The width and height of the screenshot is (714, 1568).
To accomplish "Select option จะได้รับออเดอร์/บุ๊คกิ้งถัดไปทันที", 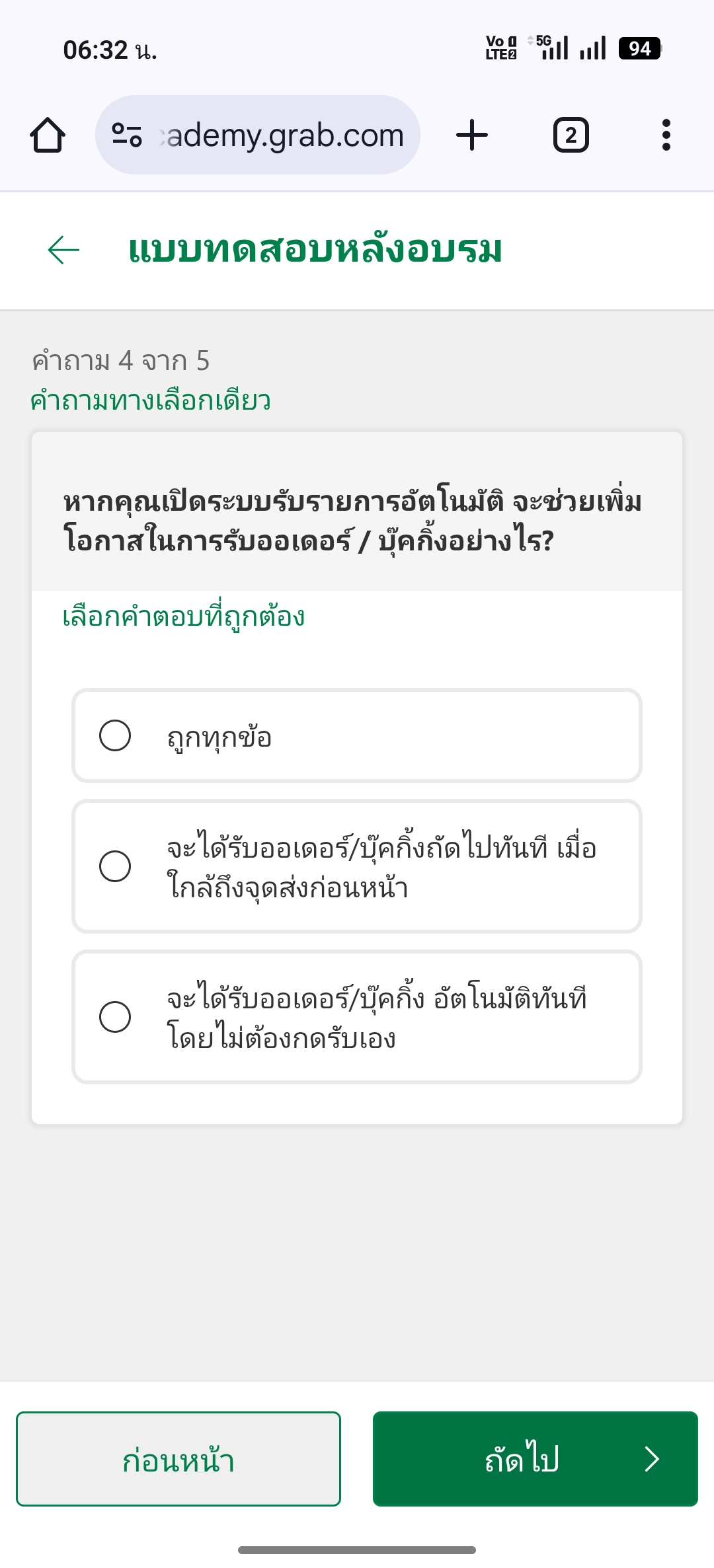I will tap(357, 866).
